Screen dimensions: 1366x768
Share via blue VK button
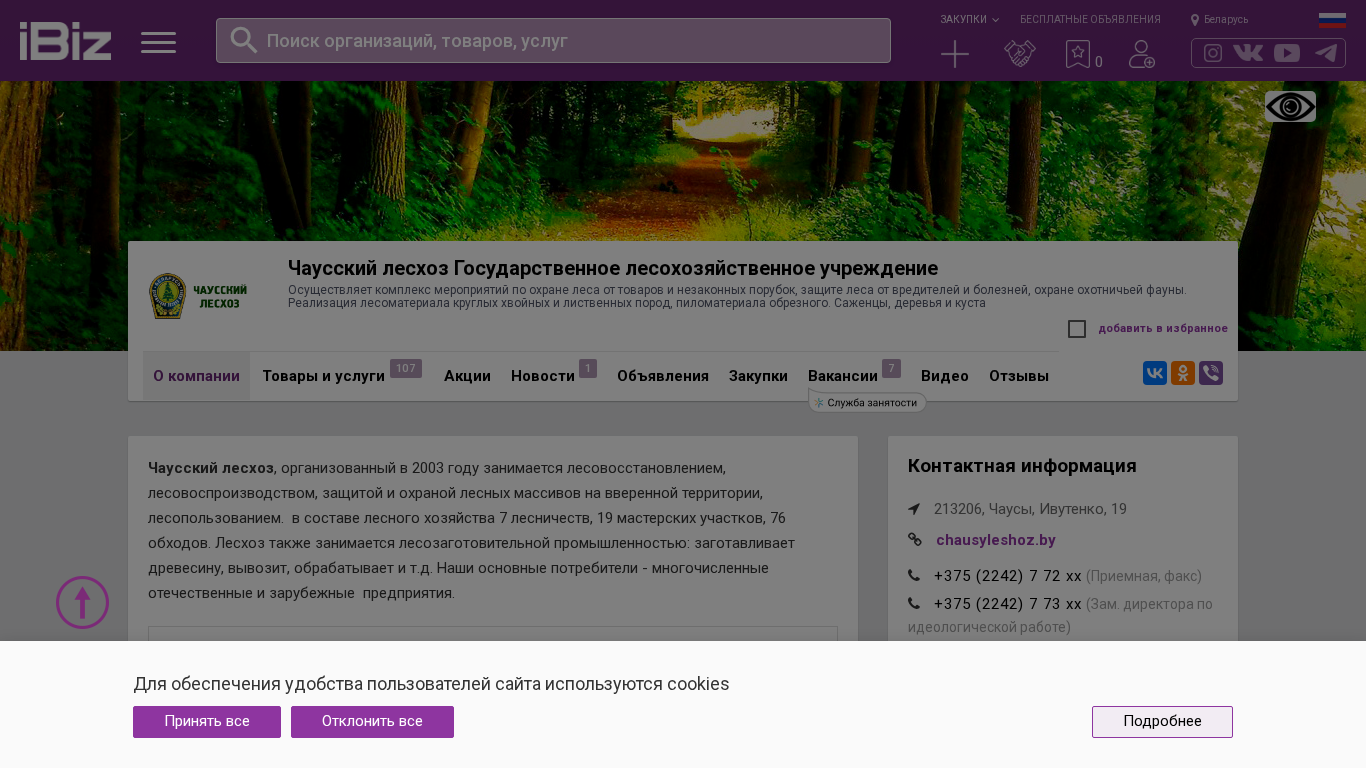tap(1155, 373)
